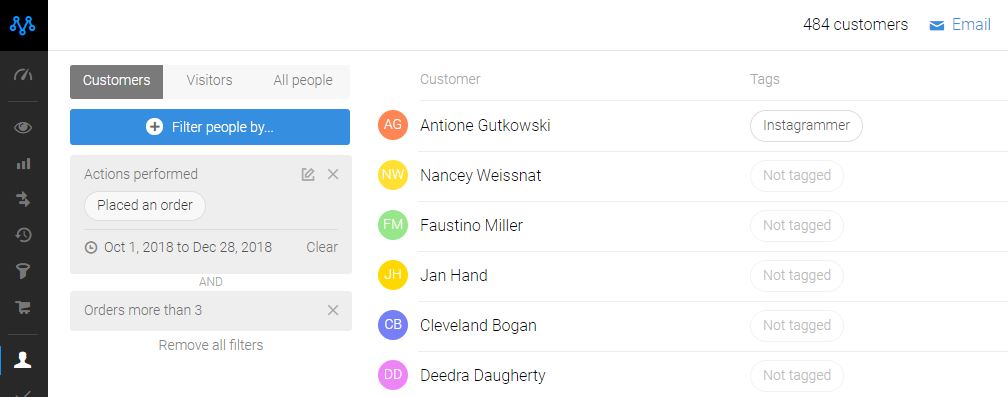Click the app logo at top left
1008x397 pixels.
[23, 25]
